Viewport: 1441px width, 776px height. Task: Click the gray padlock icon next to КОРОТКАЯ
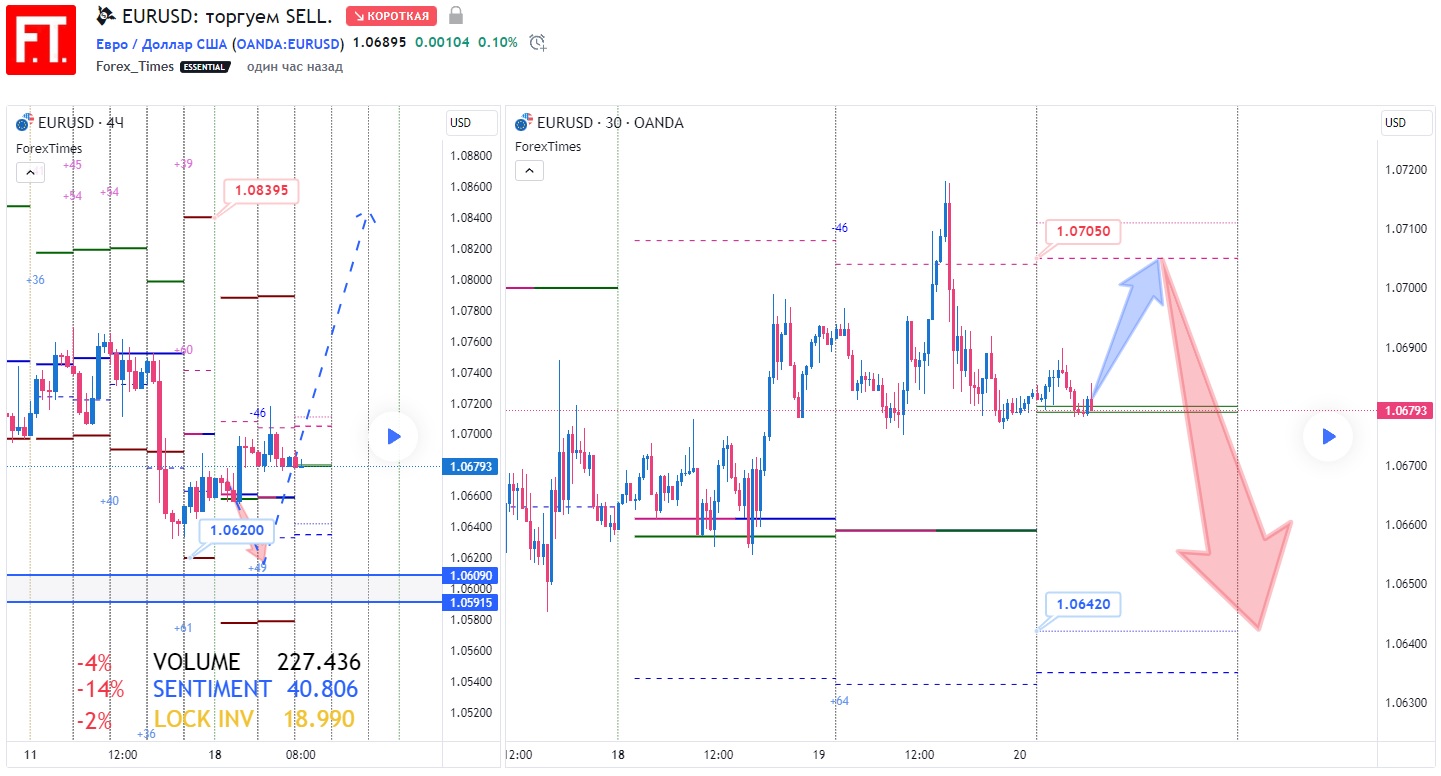pos(456,16)
